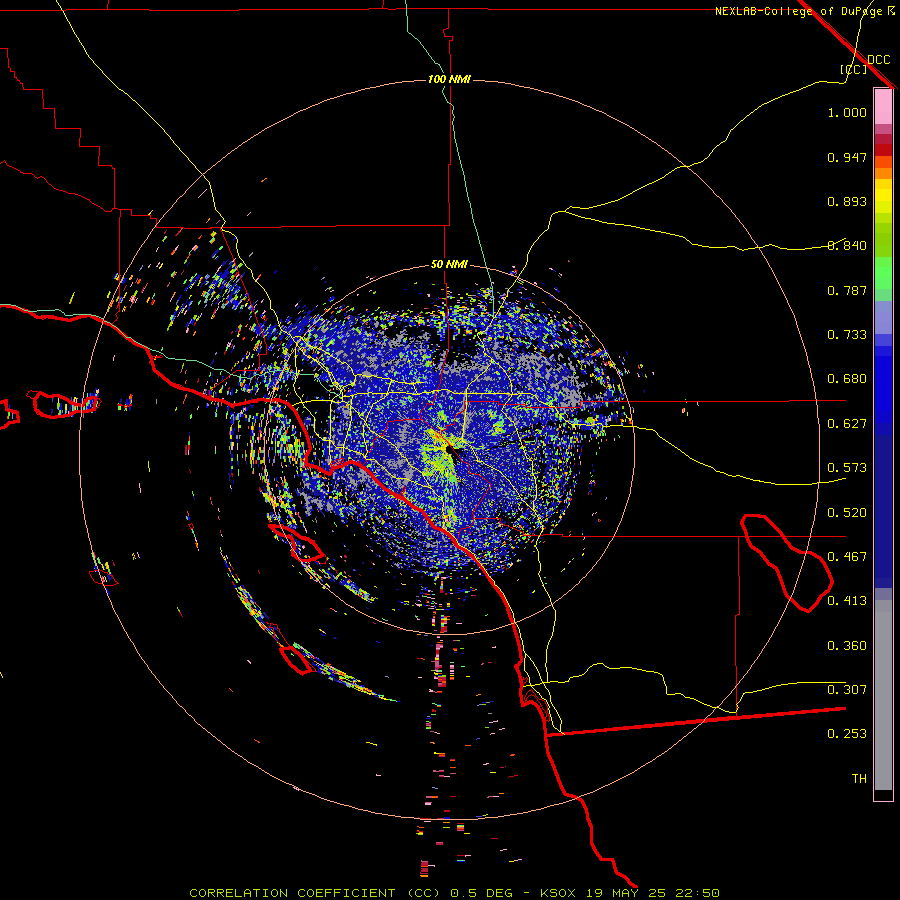Select the 0.573 scale value

point(847,468)
